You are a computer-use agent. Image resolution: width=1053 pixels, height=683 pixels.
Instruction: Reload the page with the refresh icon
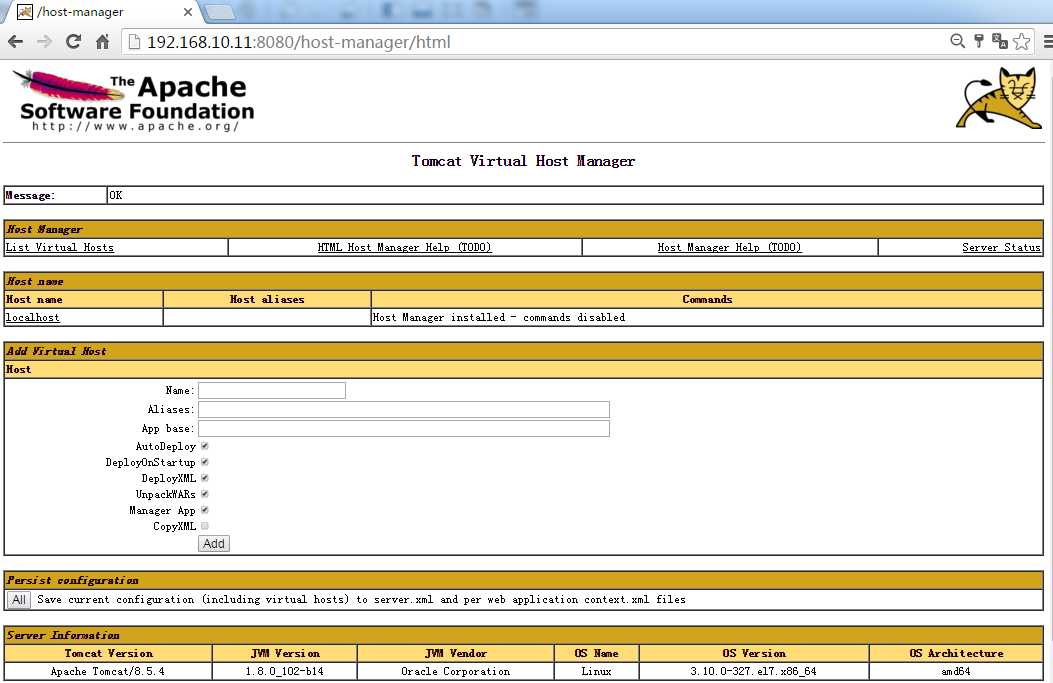tap(73, 42)
